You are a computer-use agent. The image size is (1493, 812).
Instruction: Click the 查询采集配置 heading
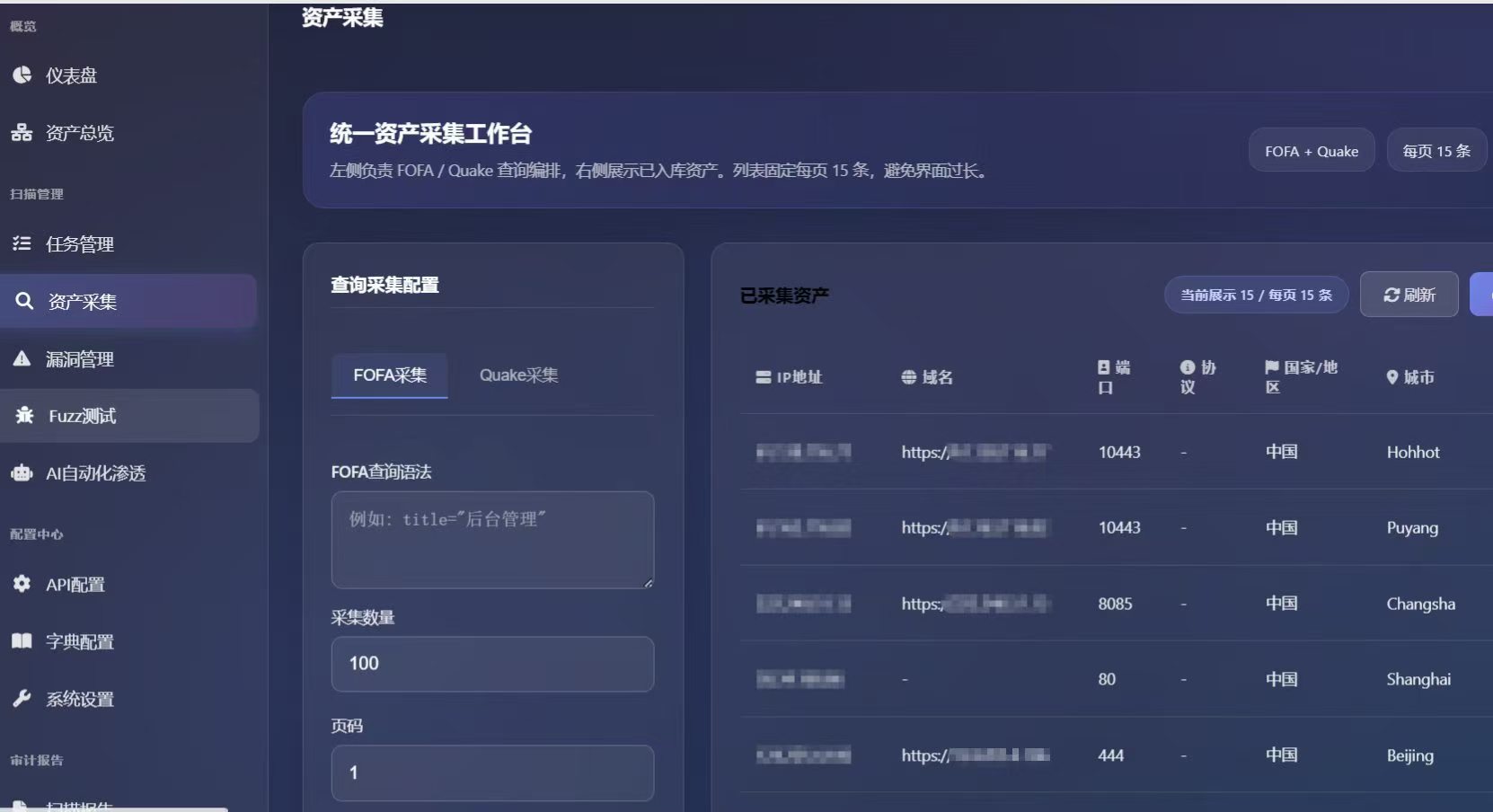coord(384,285)
